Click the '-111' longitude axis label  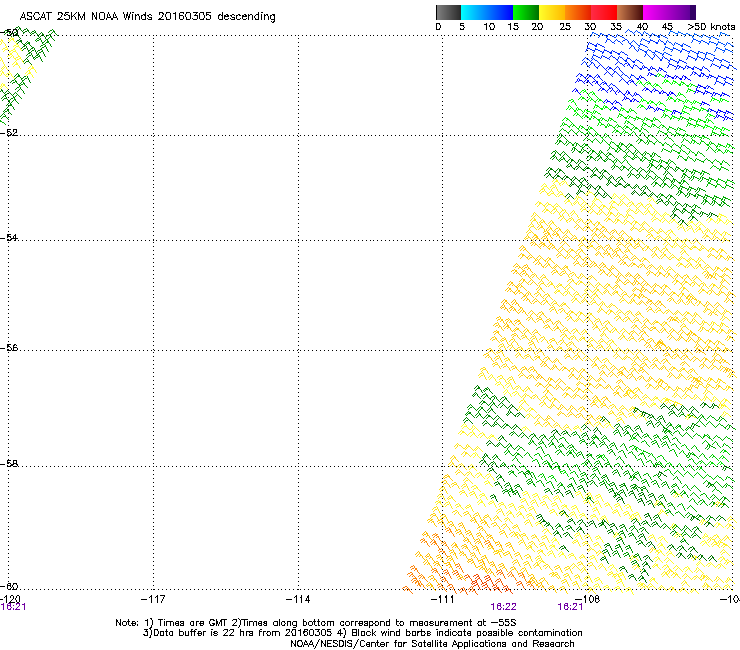pyautogui.click(x=442, y=599)
